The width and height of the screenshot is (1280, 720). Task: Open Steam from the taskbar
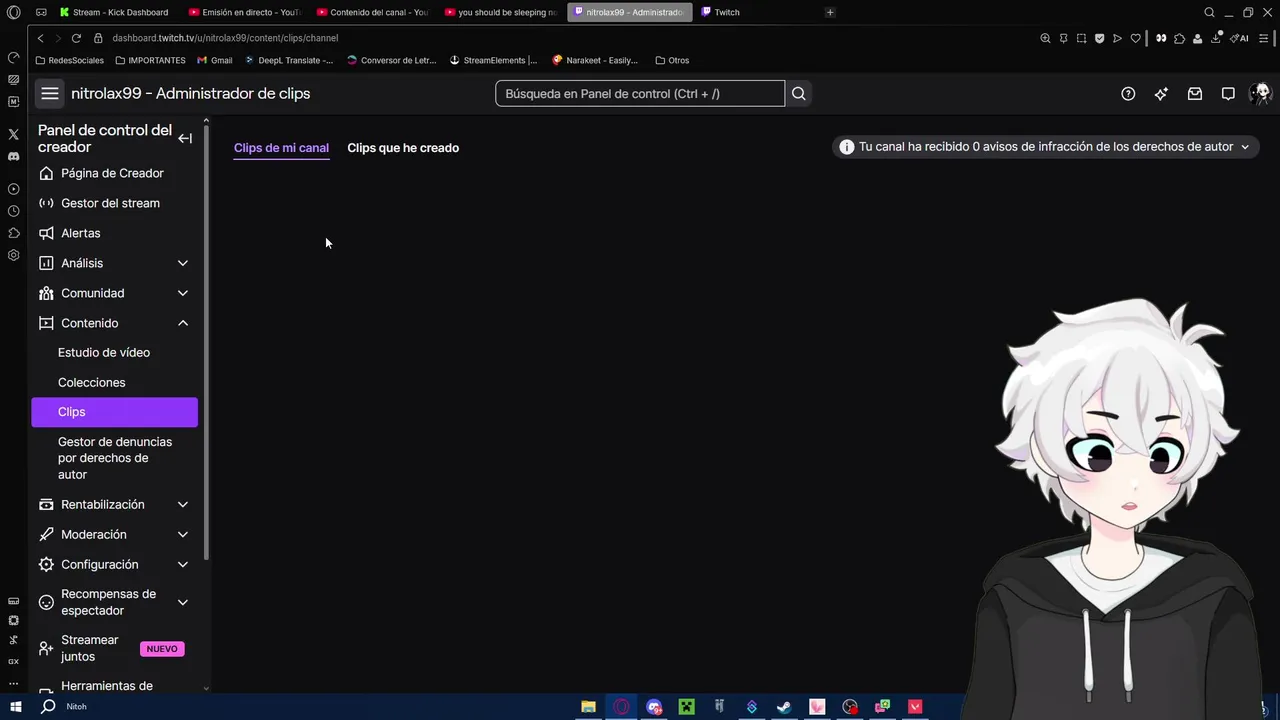tap(784, 706)
